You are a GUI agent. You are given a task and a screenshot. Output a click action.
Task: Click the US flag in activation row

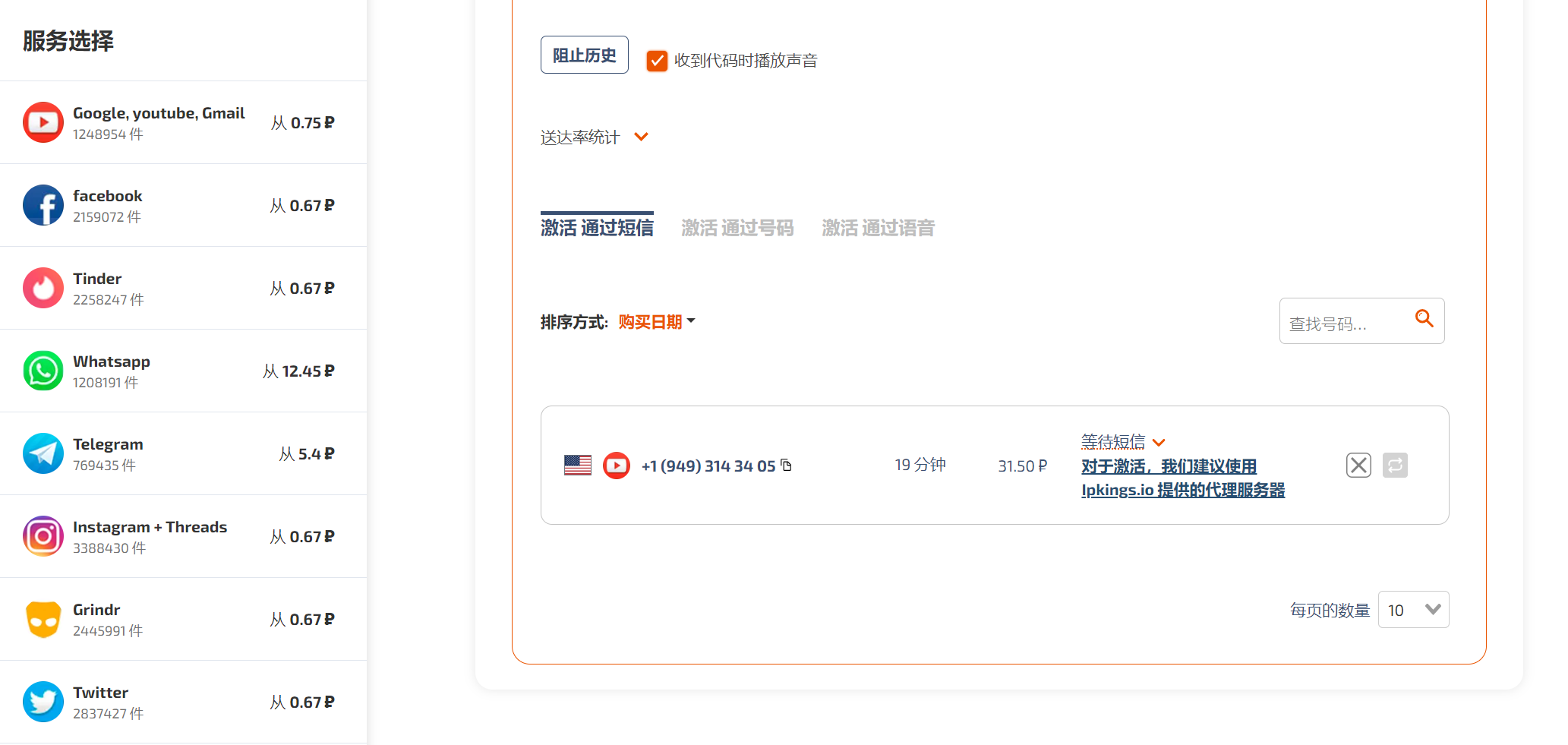click(578, 465)
